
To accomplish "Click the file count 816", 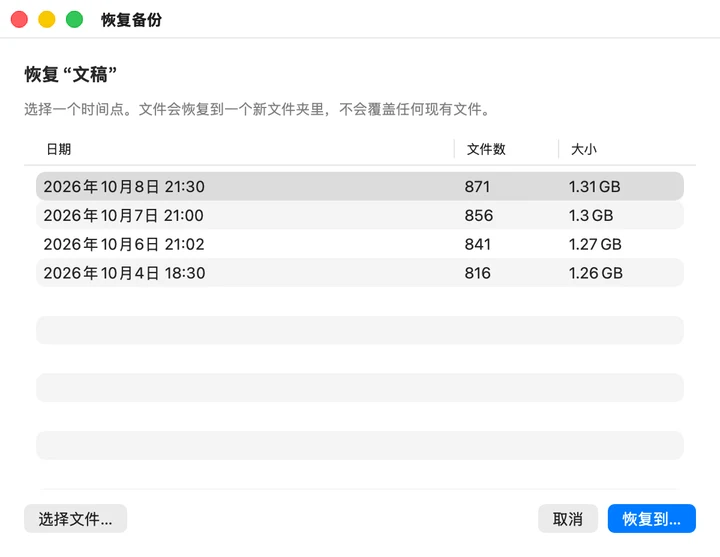I will pos(478,273).
